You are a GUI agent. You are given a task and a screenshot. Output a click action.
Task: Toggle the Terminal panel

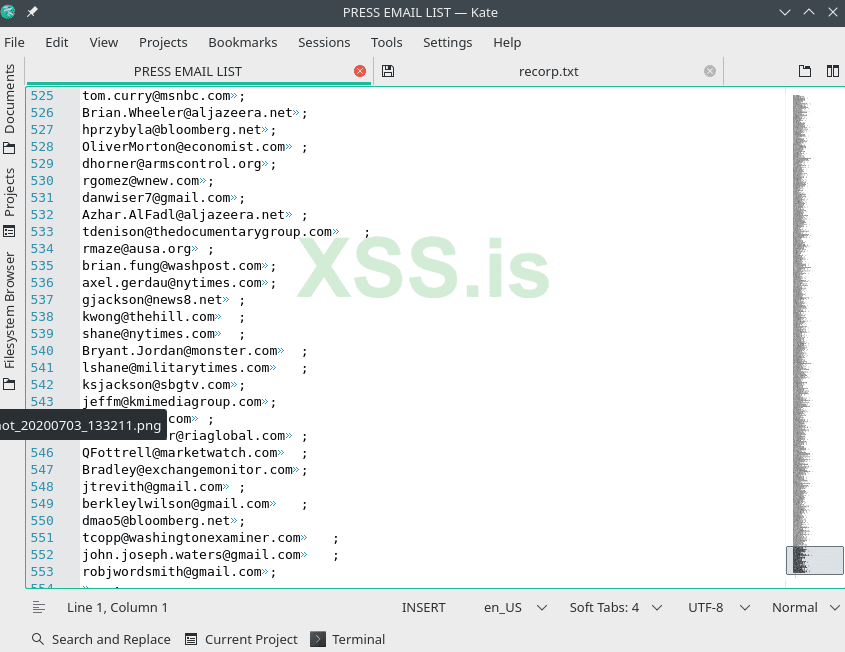pos(348,639)
